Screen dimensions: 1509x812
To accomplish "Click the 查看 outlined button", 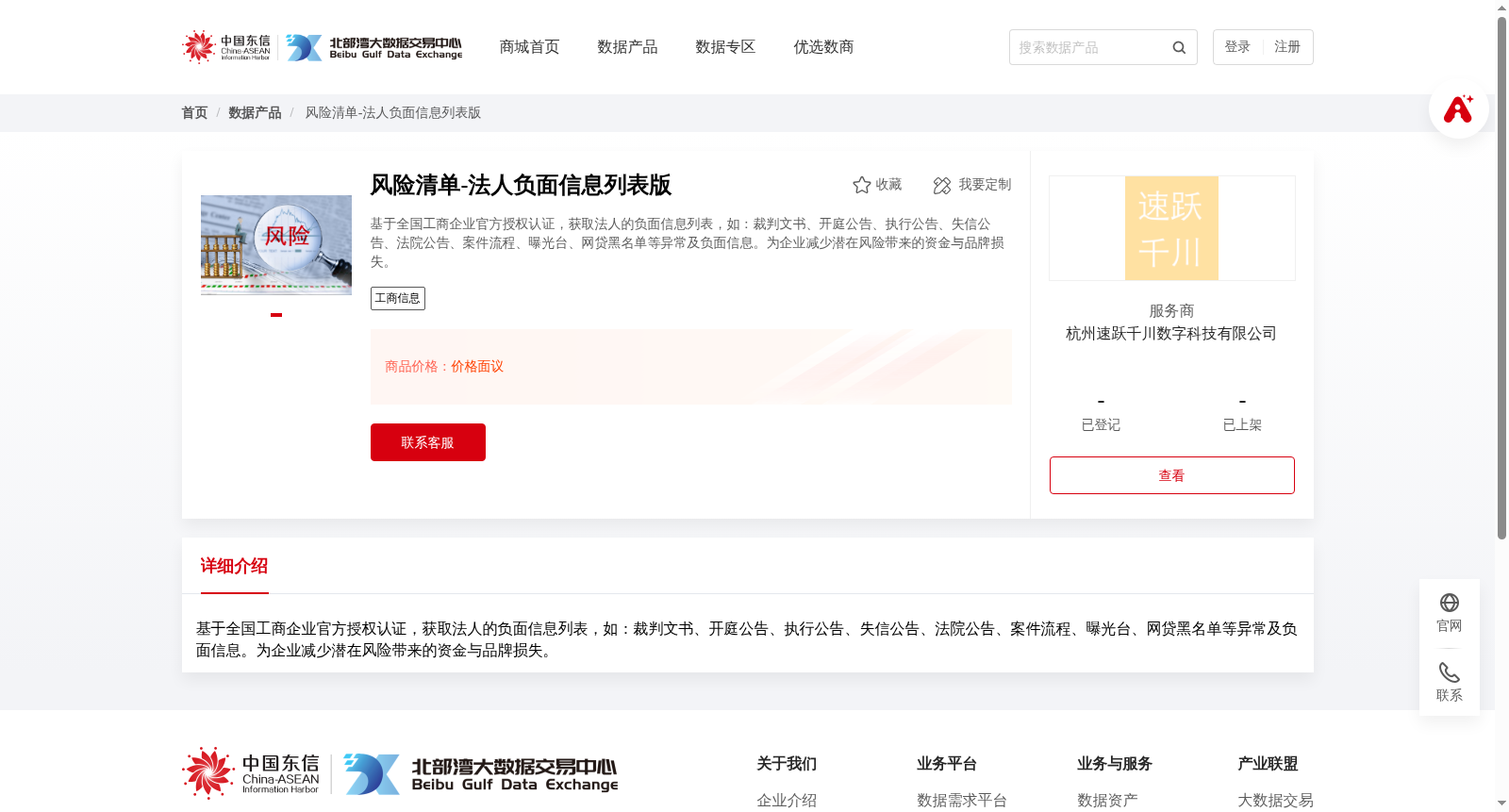I will (x=1172, y=475).
